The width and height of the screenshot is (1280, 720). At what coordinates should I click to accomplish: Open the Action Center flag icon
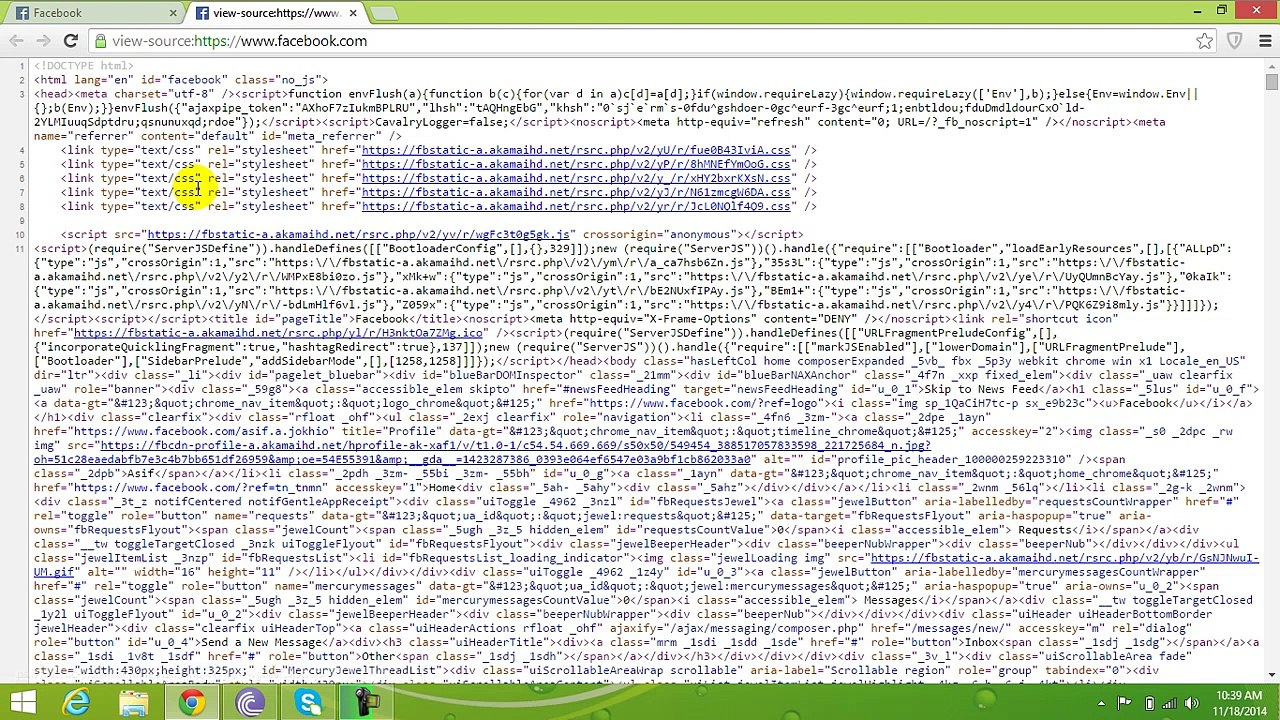[1124, 703]
